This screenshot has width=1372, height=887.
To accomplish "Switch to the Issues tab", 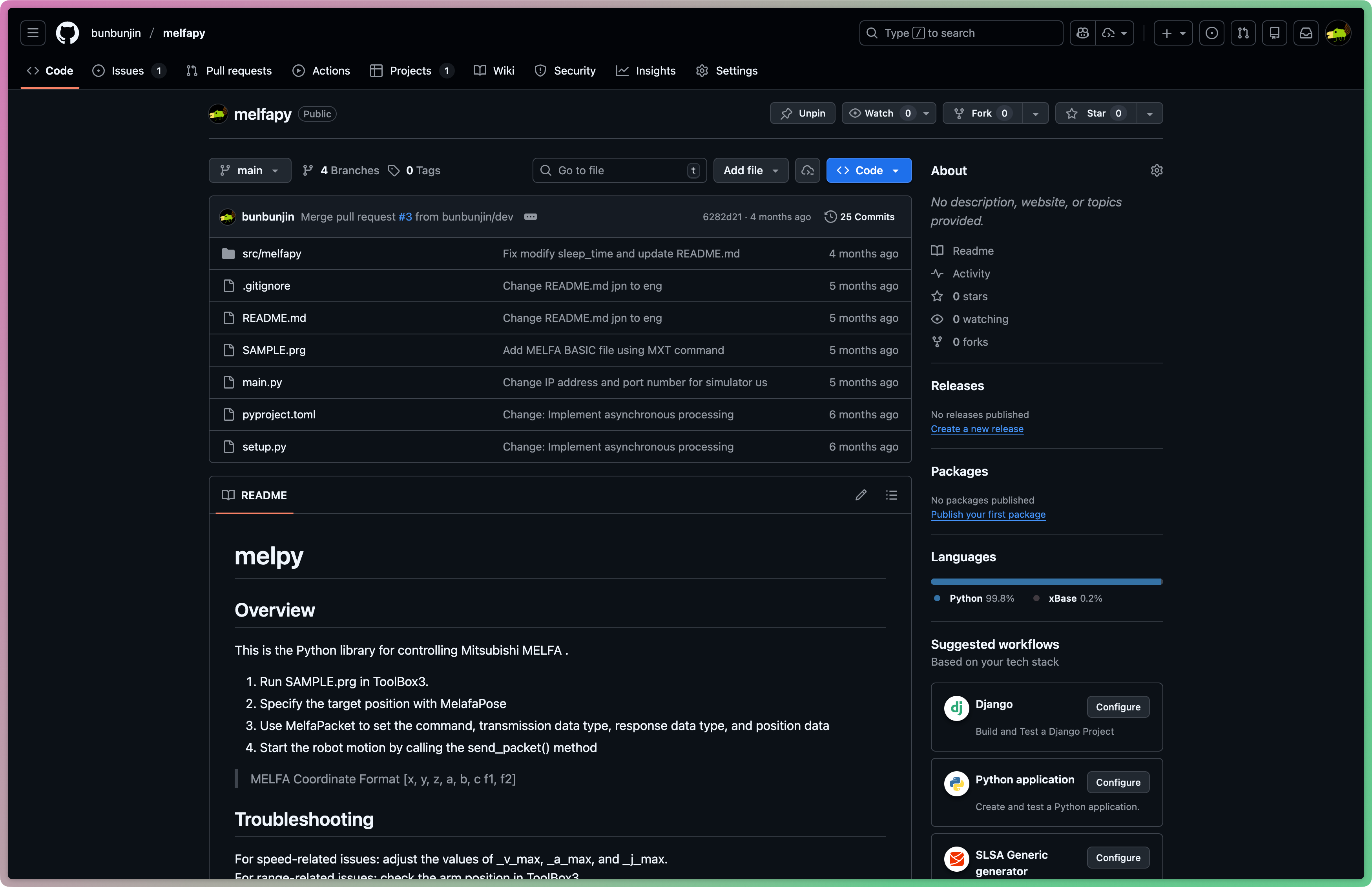I will coord(130,71).
